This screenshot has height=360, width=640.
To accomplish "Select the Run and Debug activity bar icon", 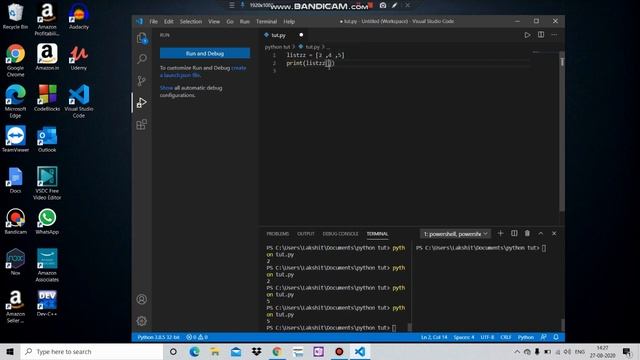I will coord(142,102).
